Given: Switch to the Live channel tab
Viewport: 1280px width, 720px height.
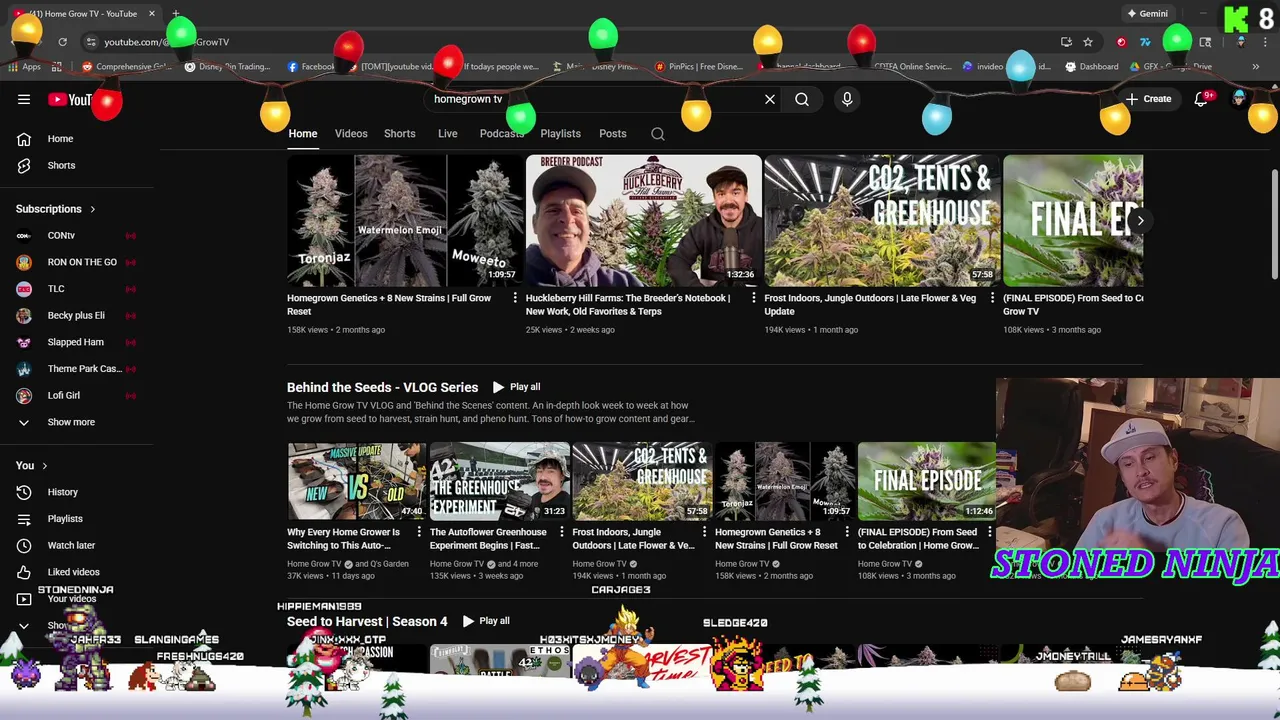Looking at the screenshot, I should (448, 134).
